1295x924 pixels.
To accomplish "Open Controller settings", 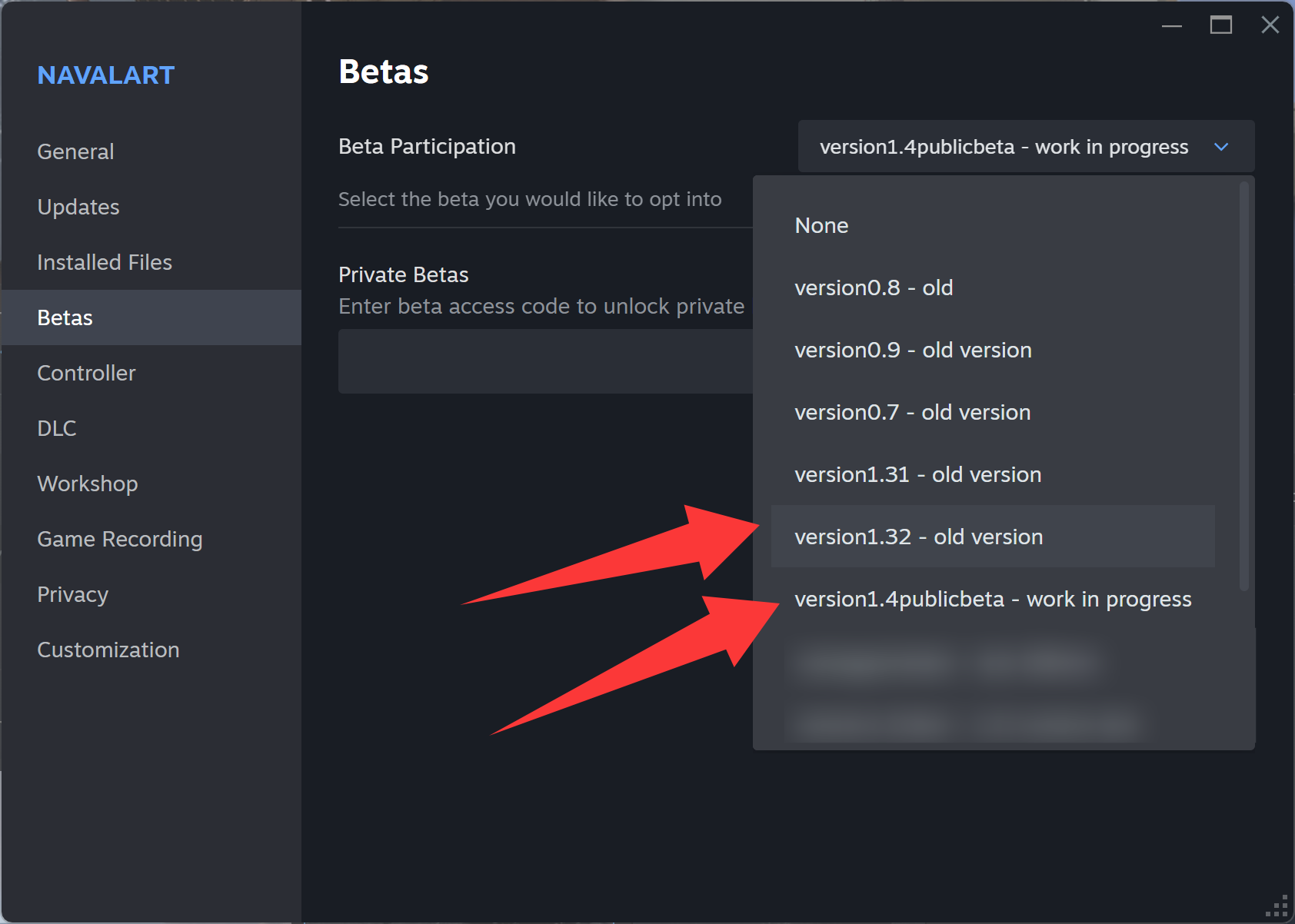I will [86, 373].
